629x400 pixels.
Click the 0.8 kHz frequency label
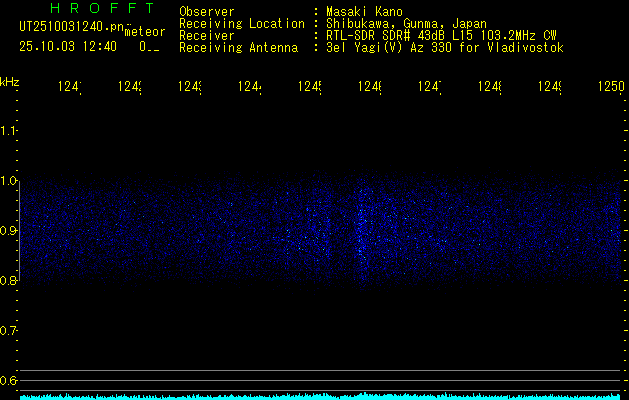coord(8,280)
